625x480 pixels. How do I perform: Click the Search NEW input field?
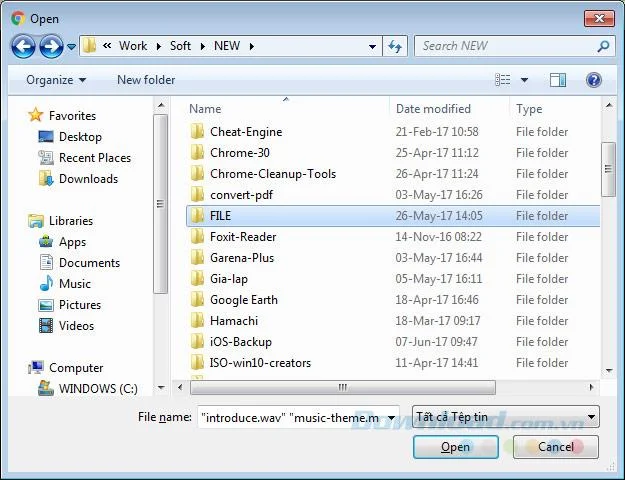[505, 46]
